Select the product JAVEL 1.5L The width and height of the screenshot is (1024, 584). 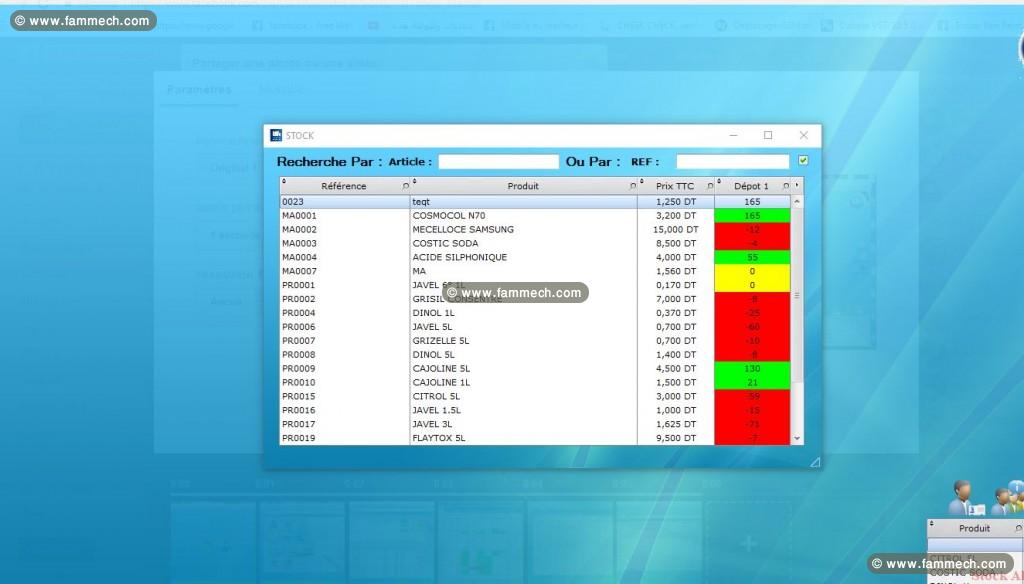(x=436, y=410)
